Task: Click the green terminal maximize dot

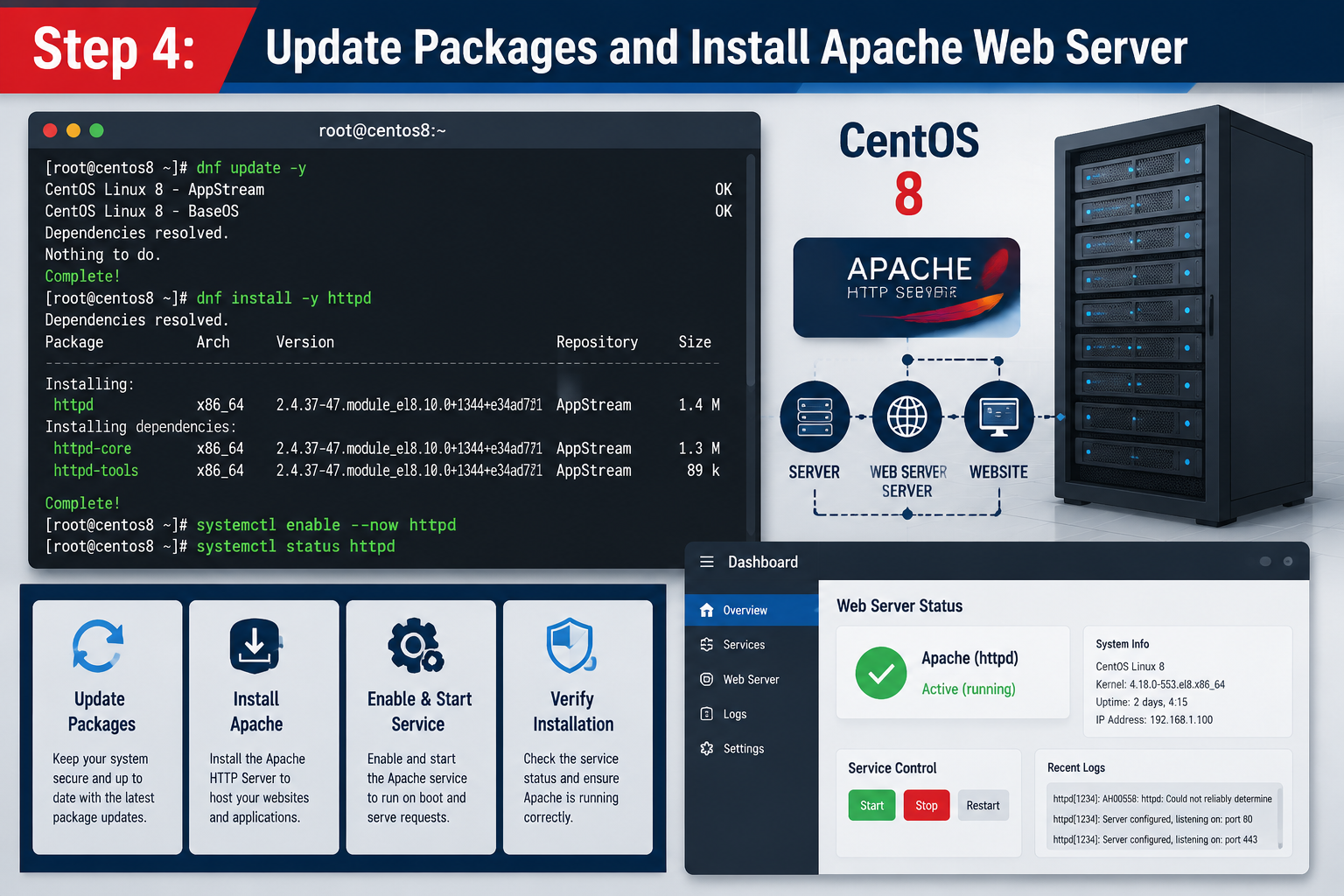Action: pos(97,130)
